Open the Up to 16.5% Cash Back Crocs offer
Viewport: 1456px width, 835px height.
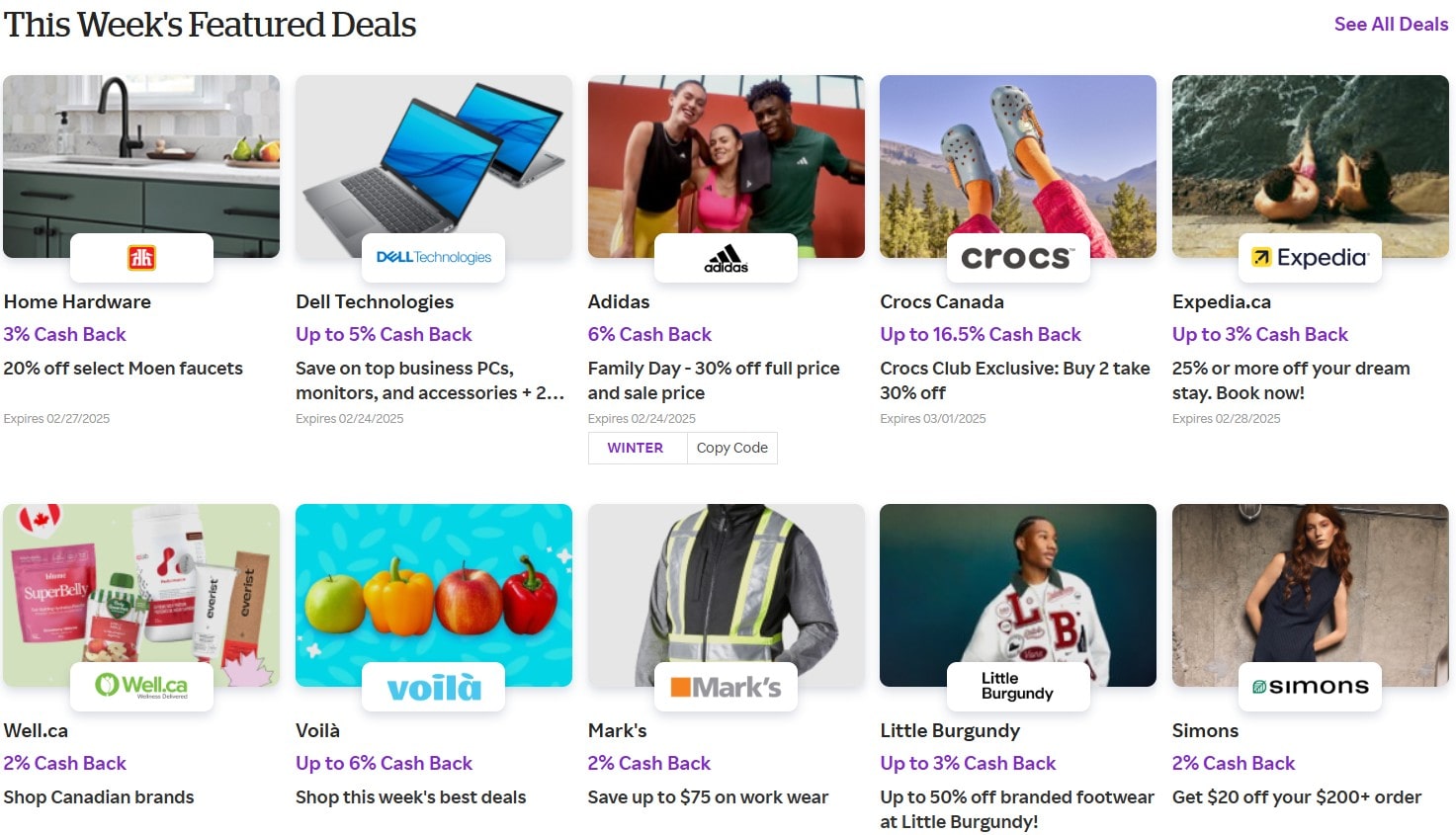point(980,334)
